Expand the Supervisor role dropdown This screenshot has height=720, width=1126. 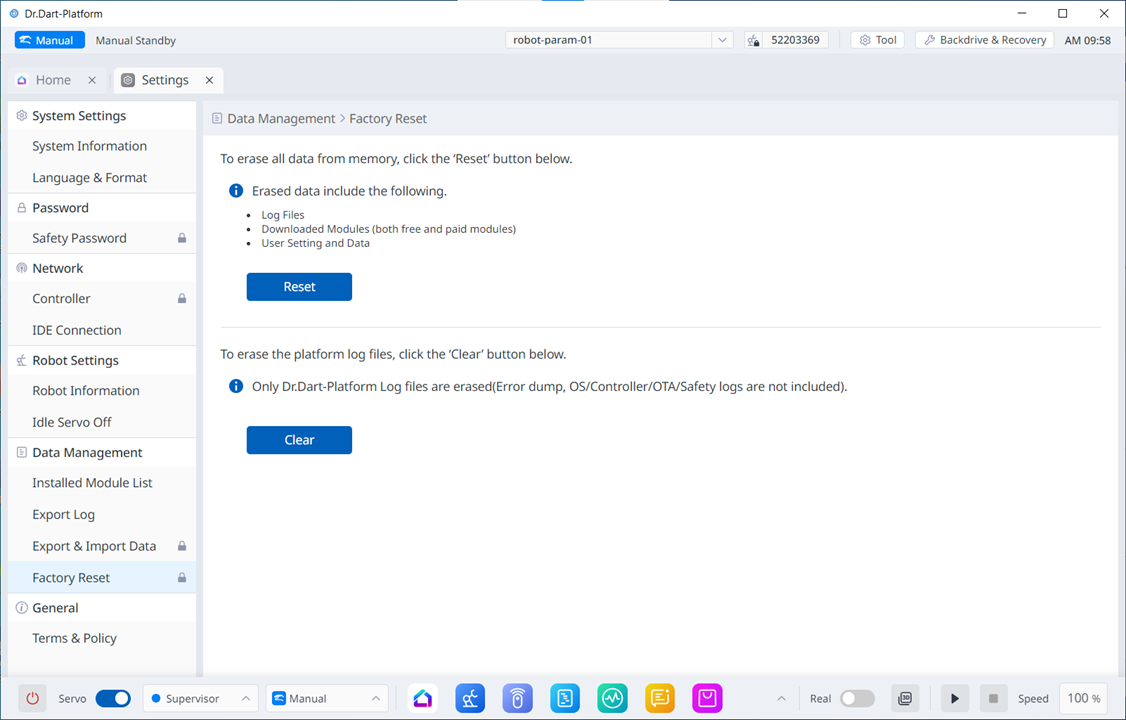200,698
